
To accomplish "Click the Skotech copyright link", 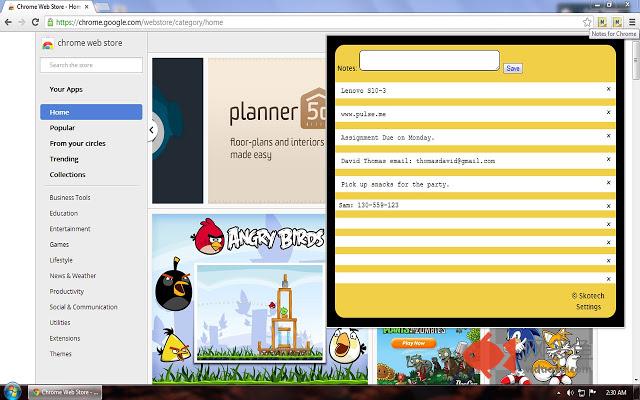I will [x=588, y=296].
